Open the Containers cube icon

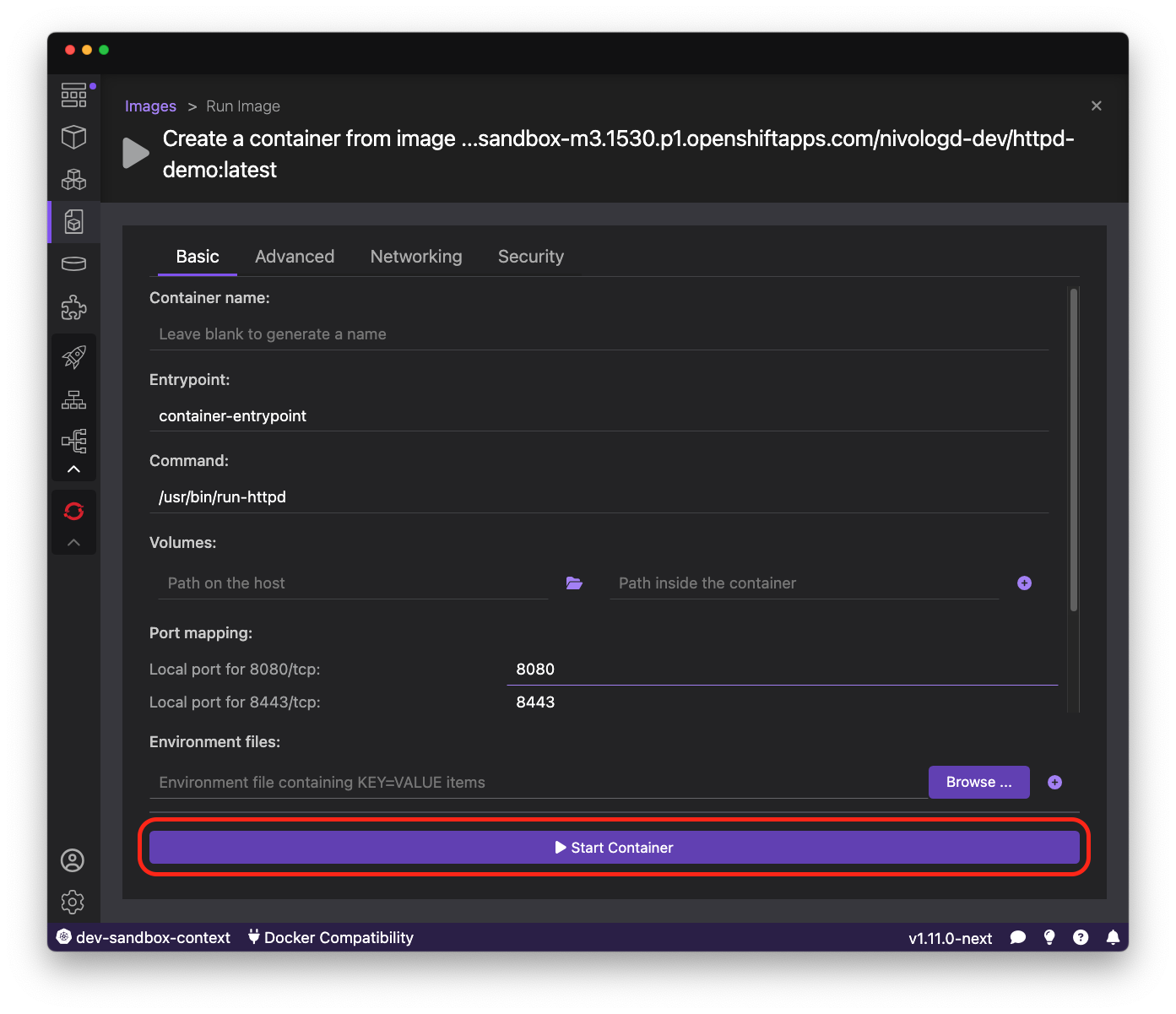[x=74, y=137]
